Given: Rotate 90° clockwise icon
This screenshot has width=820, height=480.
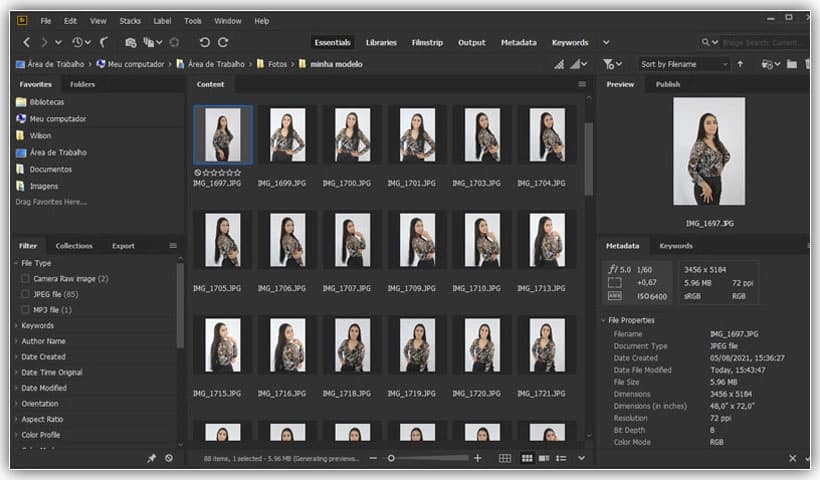Looking at the screenshot, I should 223,42.
